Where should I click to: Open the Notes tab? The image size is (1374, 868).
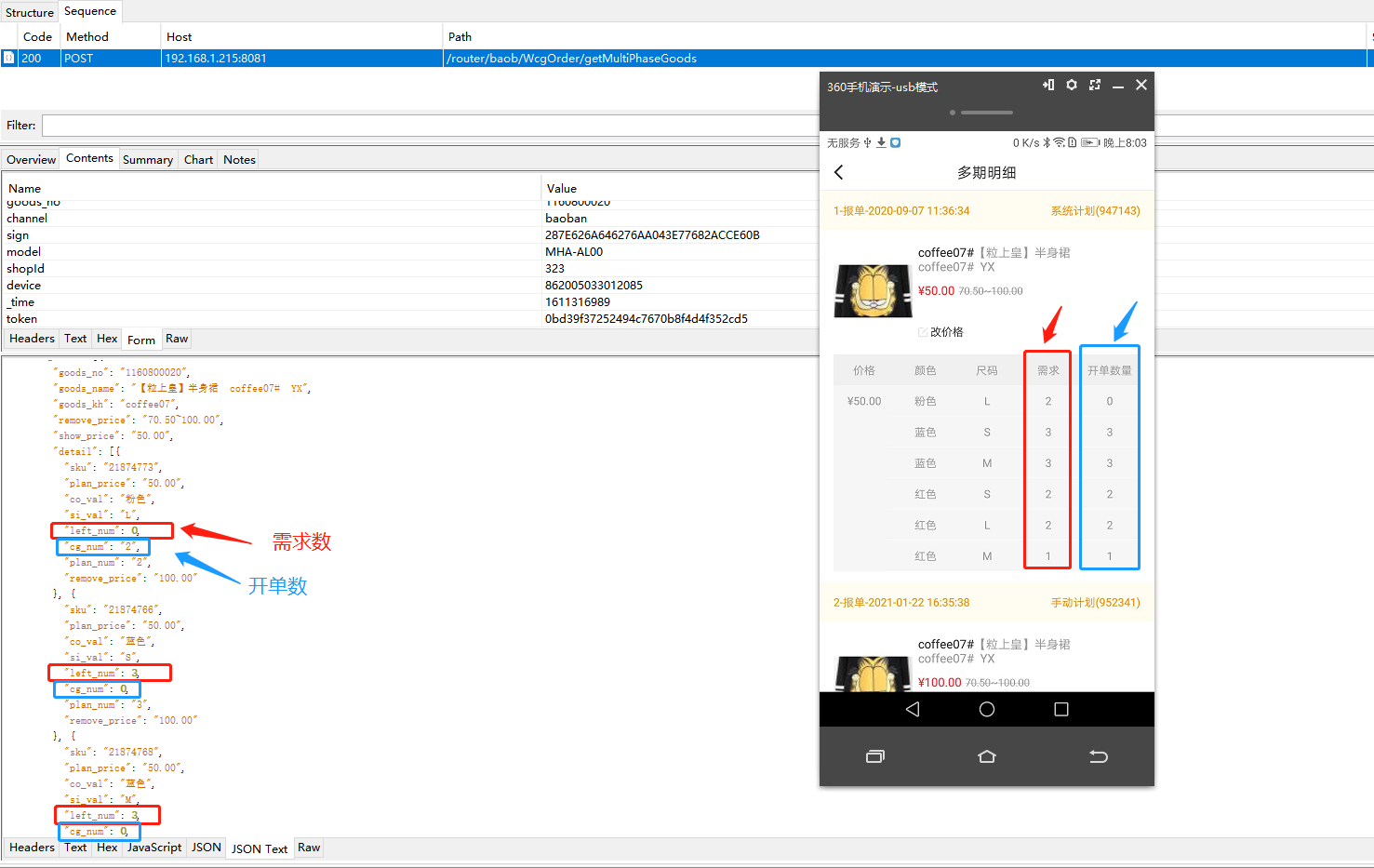coord(239,159)
